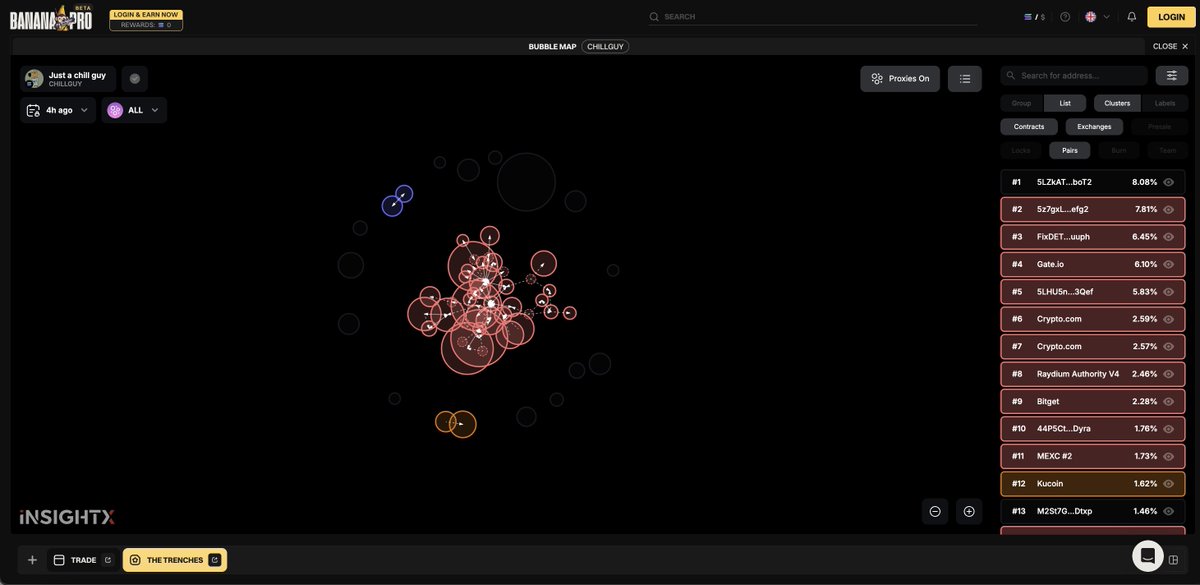This screenshot has height=585, width=1200.
Task: Open the TRADE tab
Action: click(x=82, y=560)
